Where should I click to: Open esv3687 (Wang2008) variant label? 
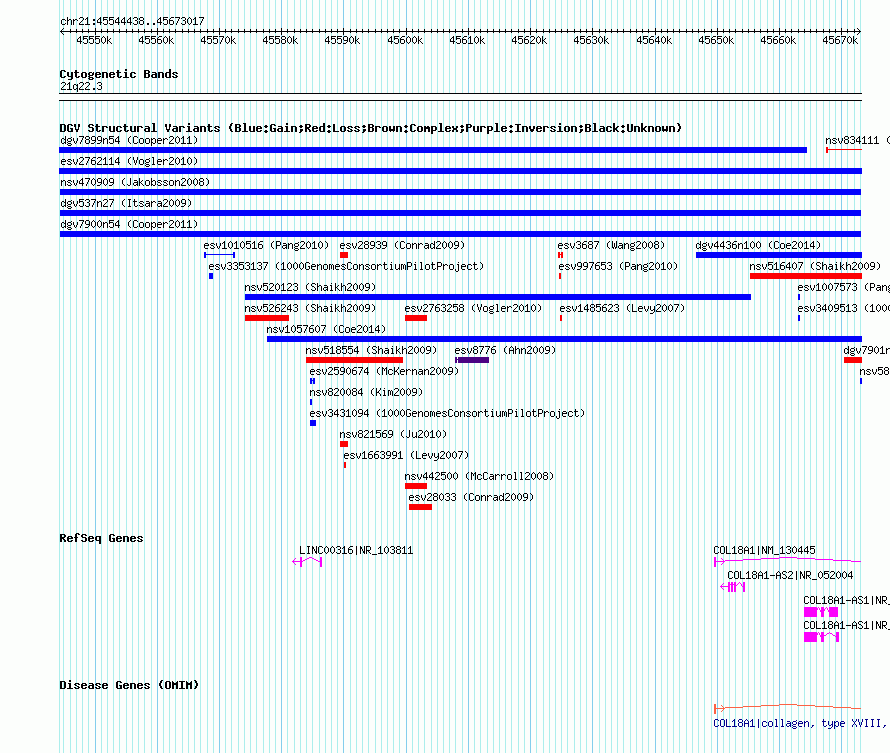(611, 245)
